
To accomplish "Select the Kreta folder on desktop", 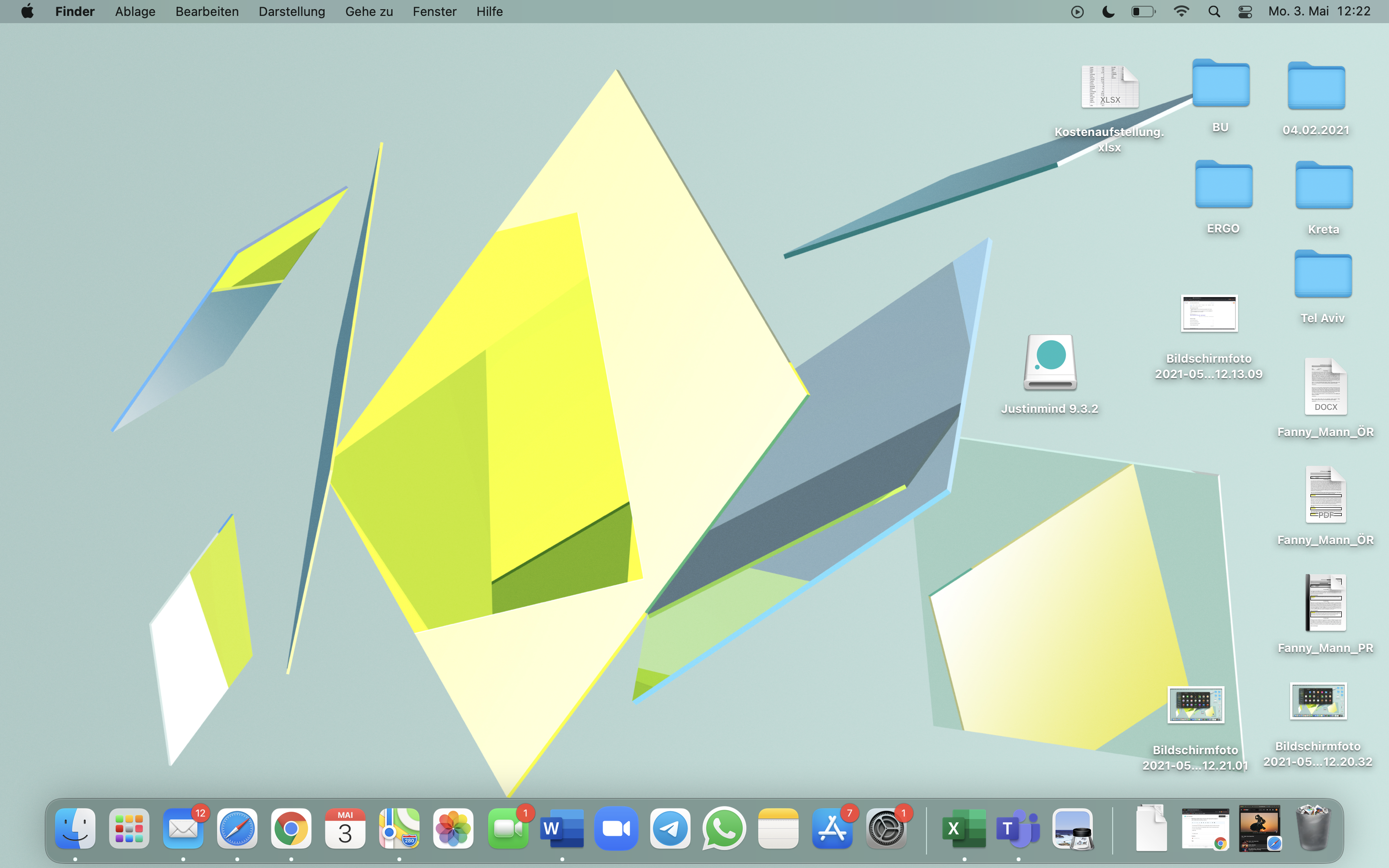I will (x=1323, y=187).
